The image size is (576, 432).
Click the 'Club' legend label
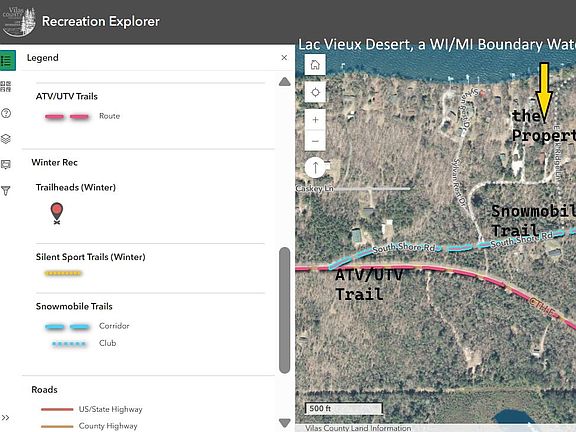coord(107,343)
